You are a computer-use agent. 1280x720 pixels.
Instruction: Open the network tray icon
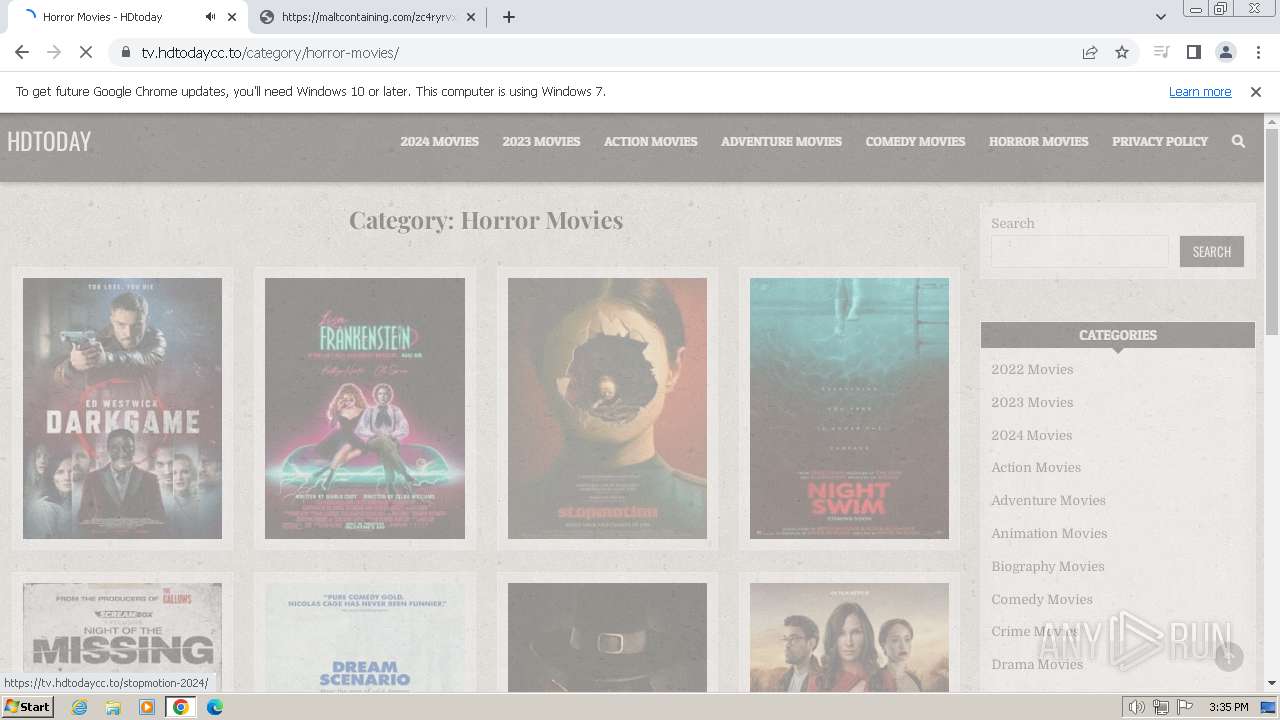1161,707
